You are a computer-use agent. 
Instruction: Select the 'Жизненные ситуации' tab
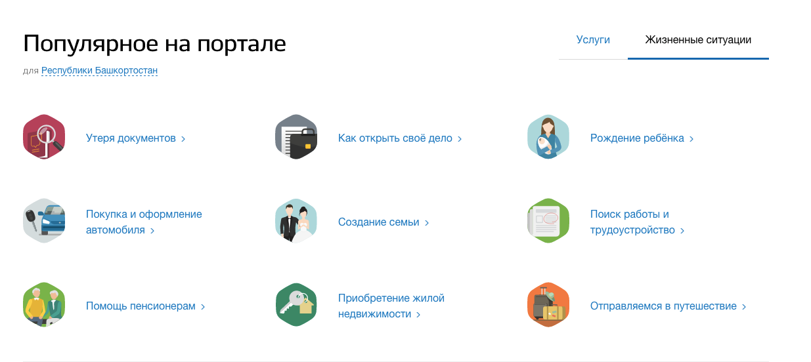point(698,40)
